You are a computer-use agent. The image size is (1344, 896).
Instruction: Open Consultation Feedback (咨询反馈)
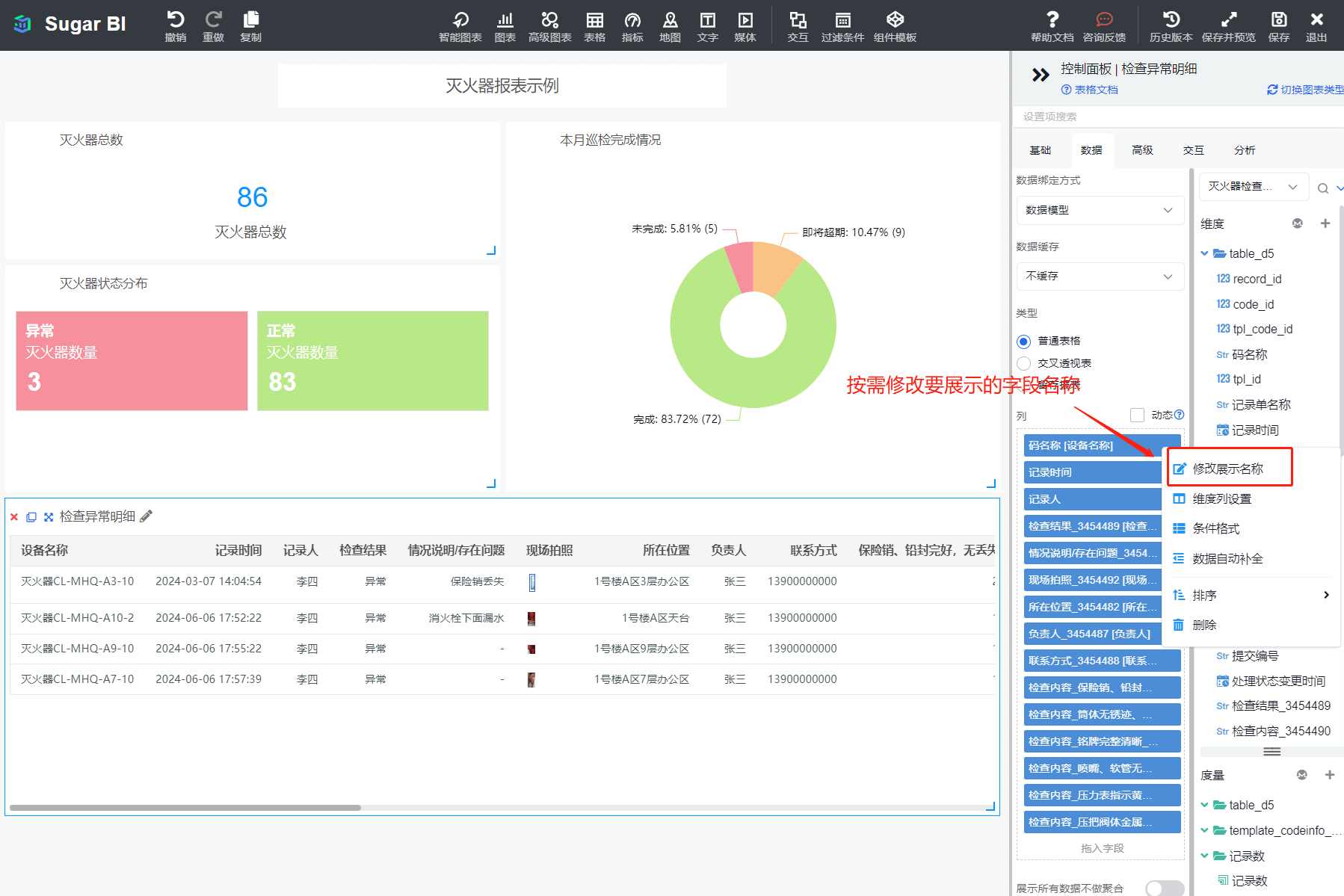1105,25
